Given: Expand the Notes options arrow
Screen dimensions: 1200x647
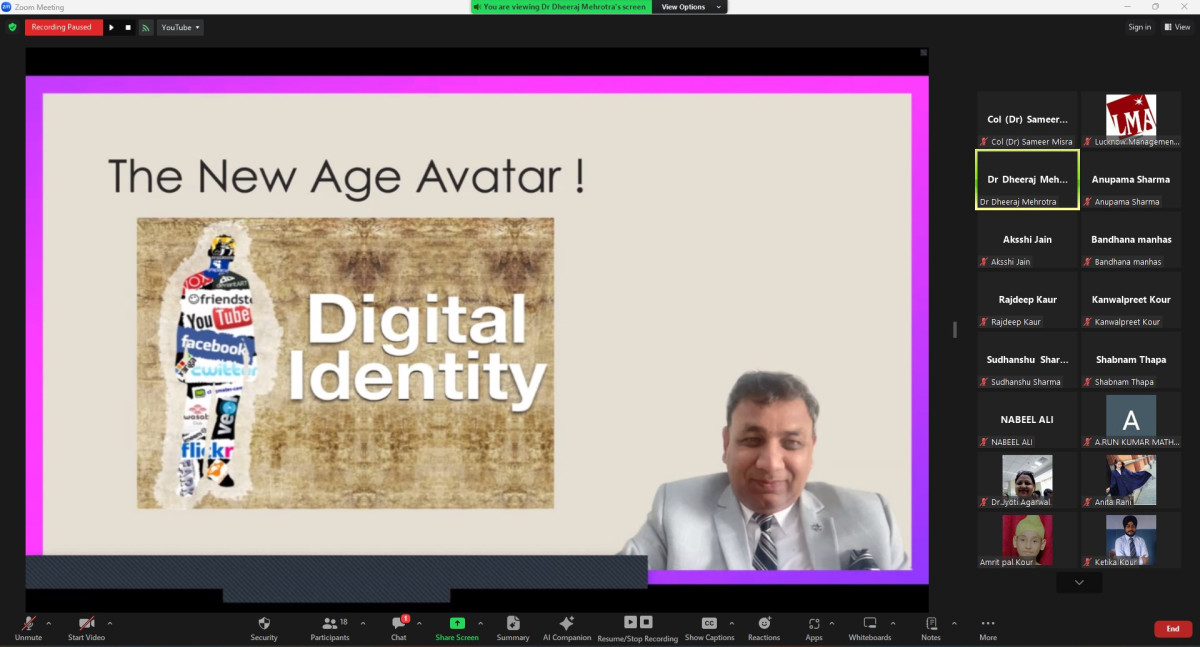Looking at the screenshot, I should [954, 623].
